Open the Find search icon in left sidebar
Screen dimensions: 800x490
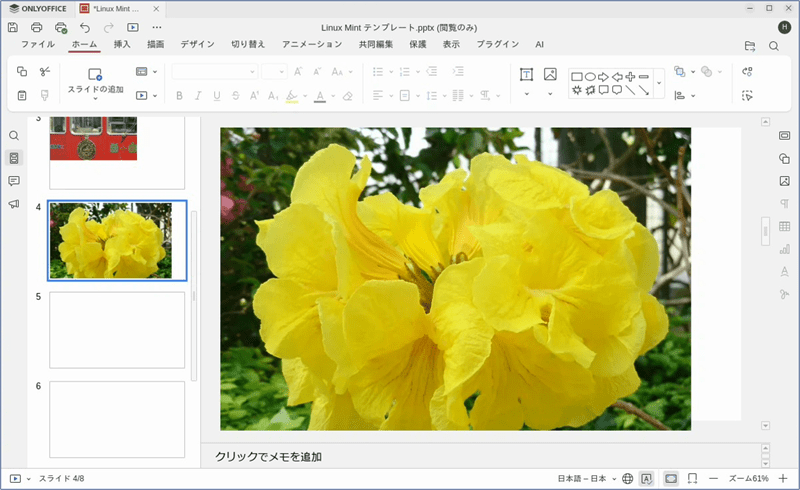[x=14, y=136]
